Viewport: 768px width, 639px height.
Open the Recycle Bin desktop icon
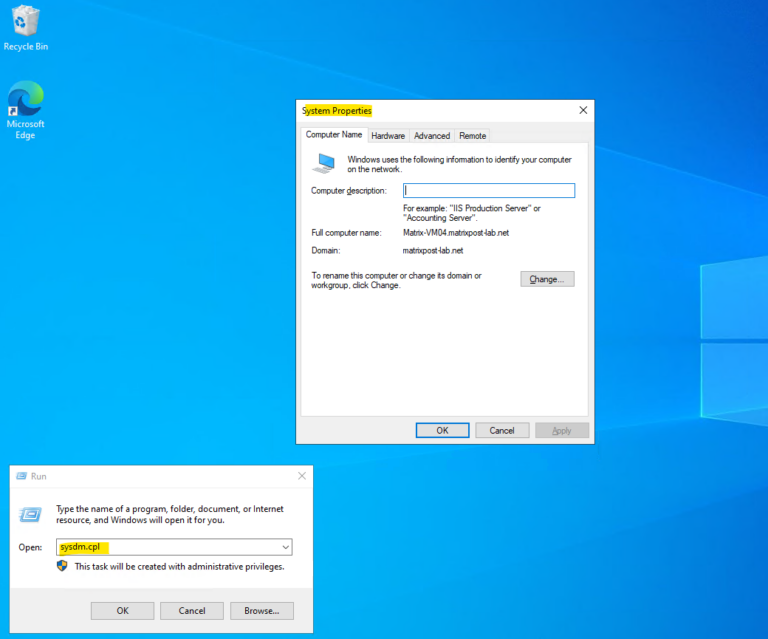tap(25, 27)
